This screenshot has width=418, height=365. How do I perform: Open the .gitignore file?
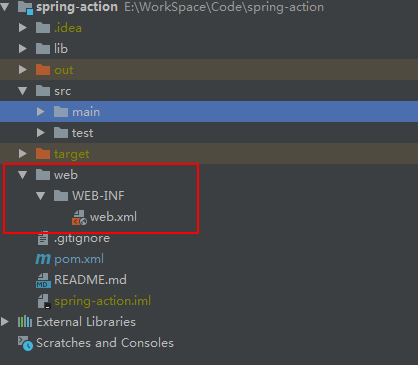tap(82, 238)
